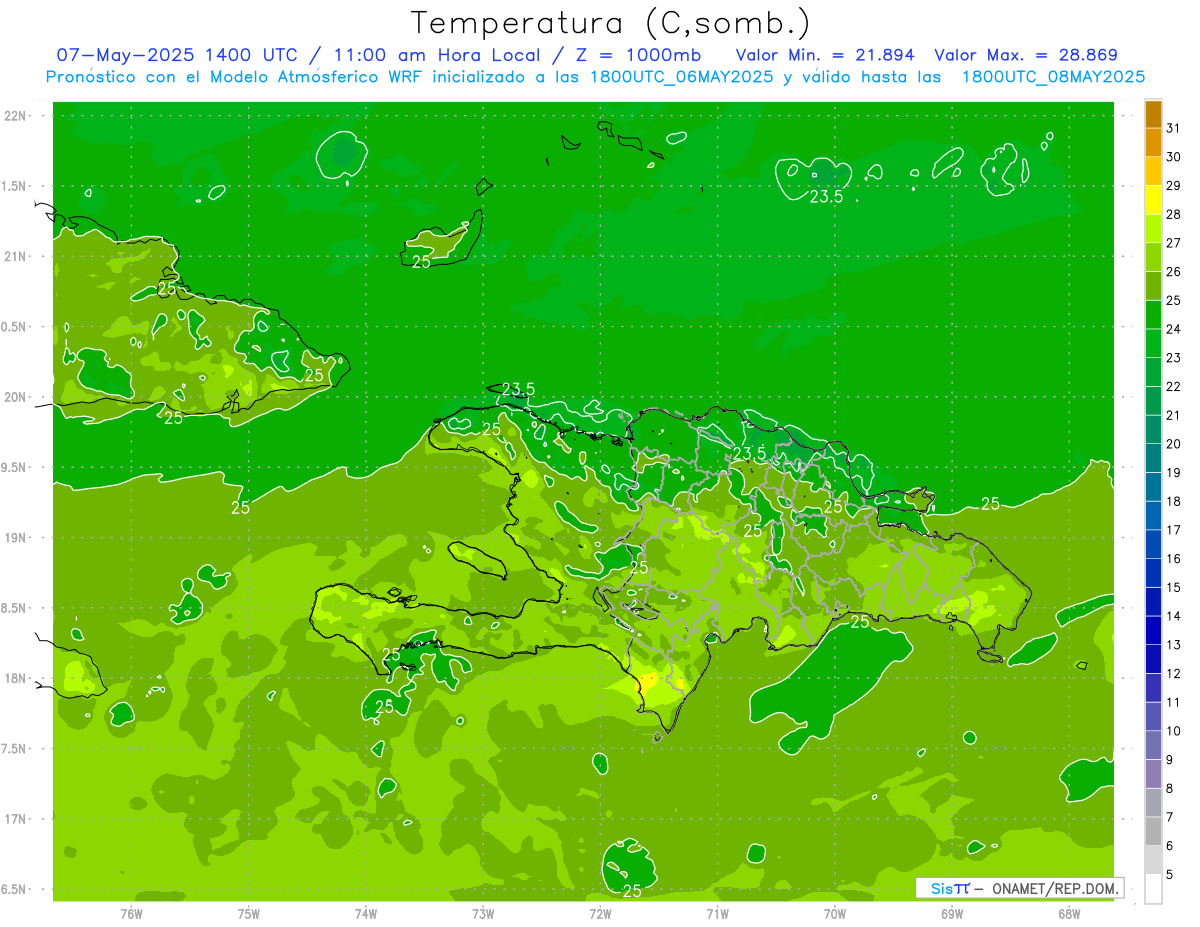1200x927 pixels.
Task: Click the colorbar scale value "6"
Action: coord(1170,846)
